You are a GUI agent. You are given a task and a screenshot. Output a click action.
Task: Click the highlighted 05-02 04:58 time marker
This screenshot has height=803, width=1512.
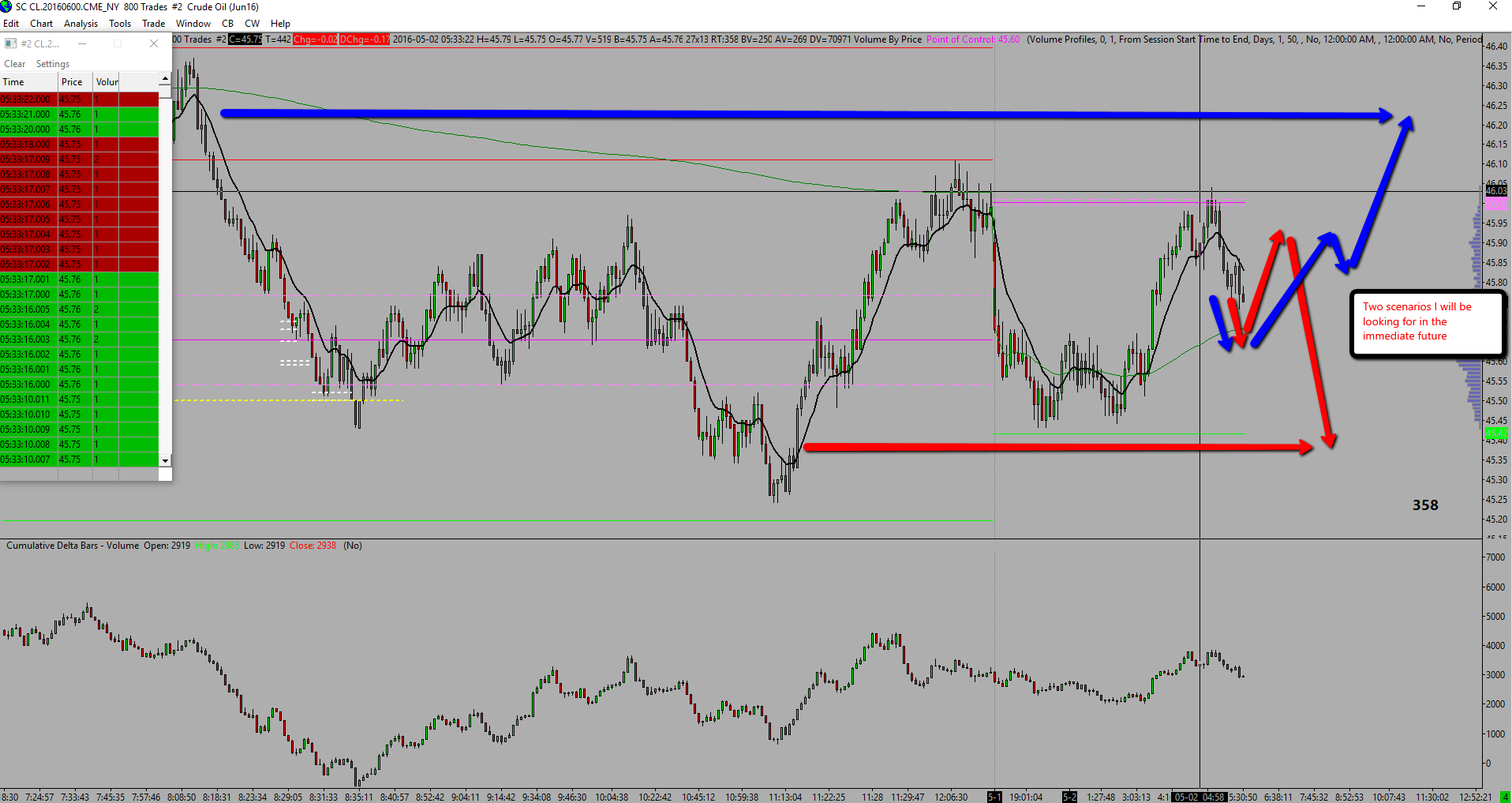coord(1199,797)
